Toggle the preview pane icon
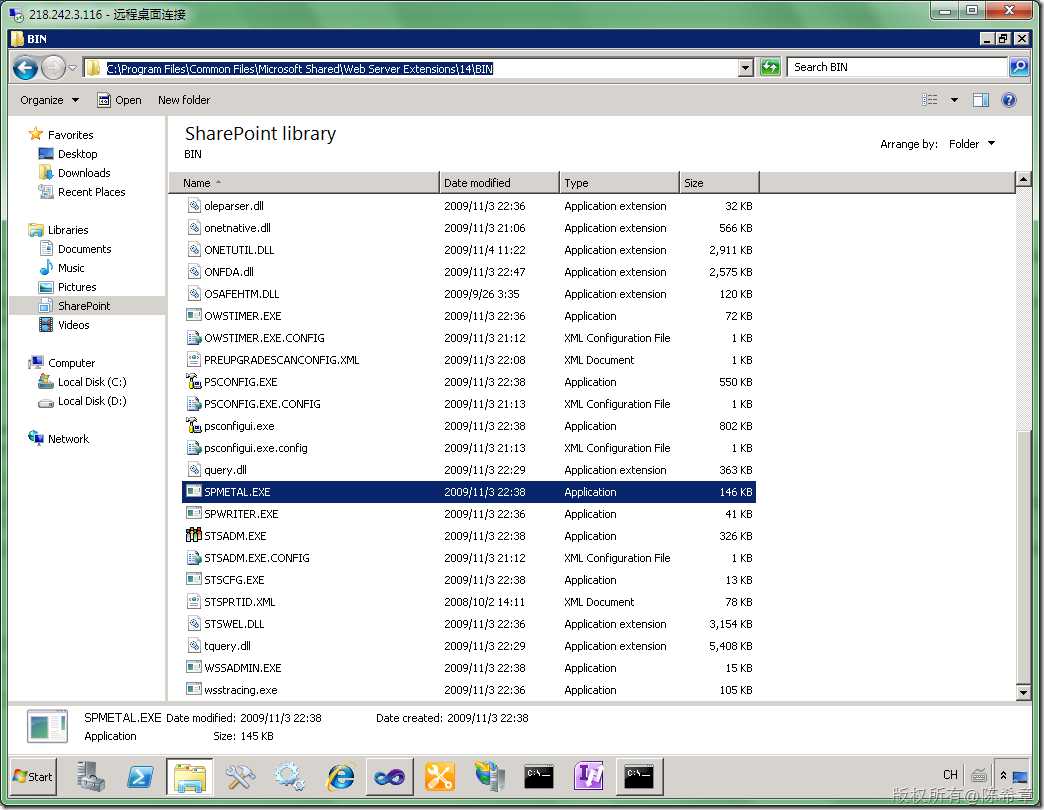1044x810 pixels. (981, 100)
